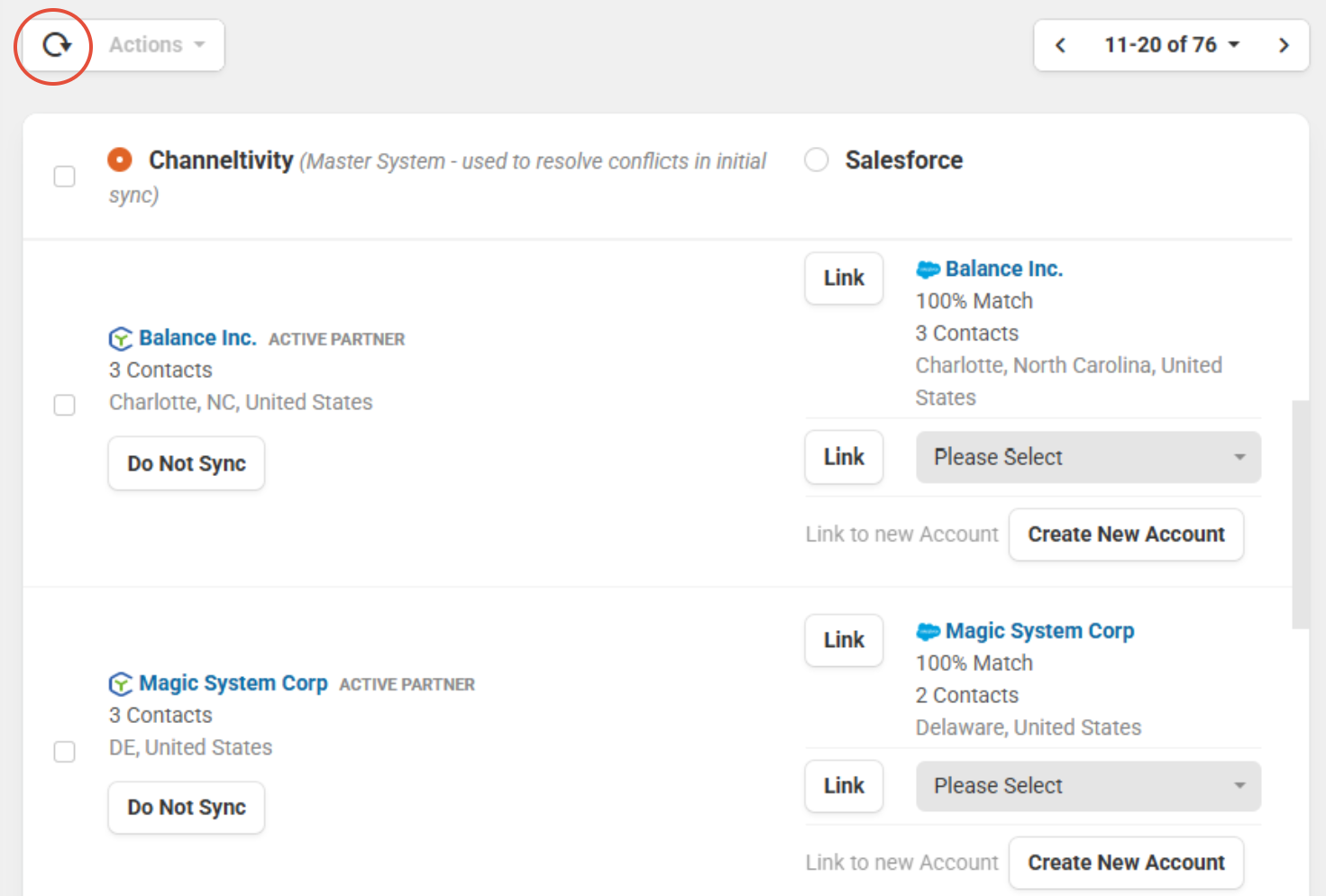
Task: Open the 11-20 of 76 page range dropdown
Action: click(1172, 45)
